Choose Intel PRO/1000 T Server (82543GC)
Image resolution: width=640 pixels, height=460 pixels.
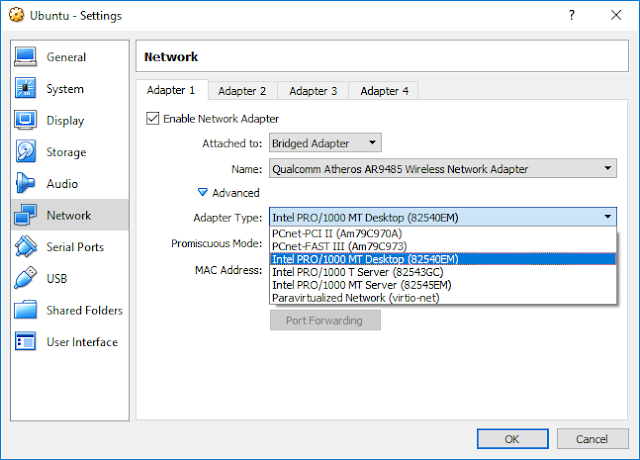click(443, 272)
